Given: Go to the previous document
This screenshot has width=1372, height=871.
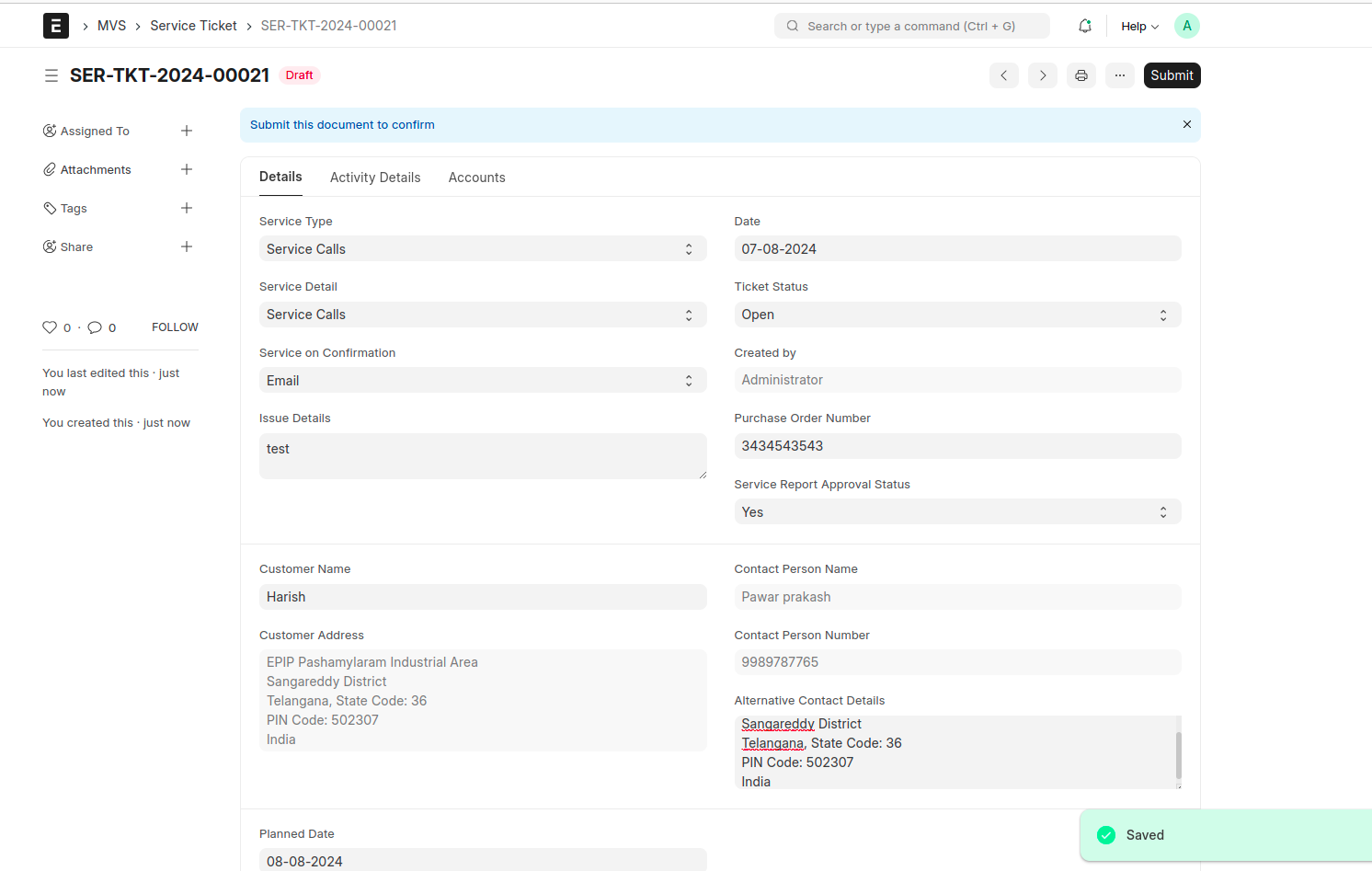Looking at the screenshot, I should click(1004, 75).
